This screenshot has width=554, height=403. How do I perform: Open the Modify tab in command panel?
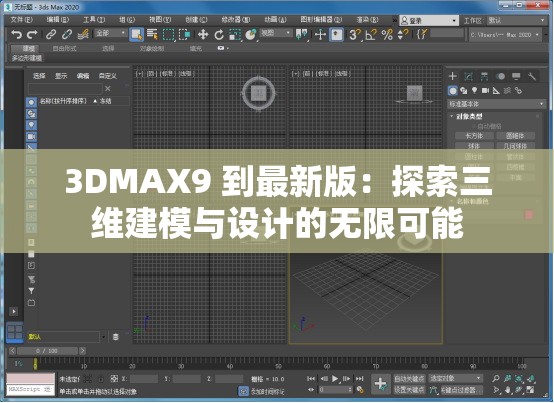pos(468,76)
